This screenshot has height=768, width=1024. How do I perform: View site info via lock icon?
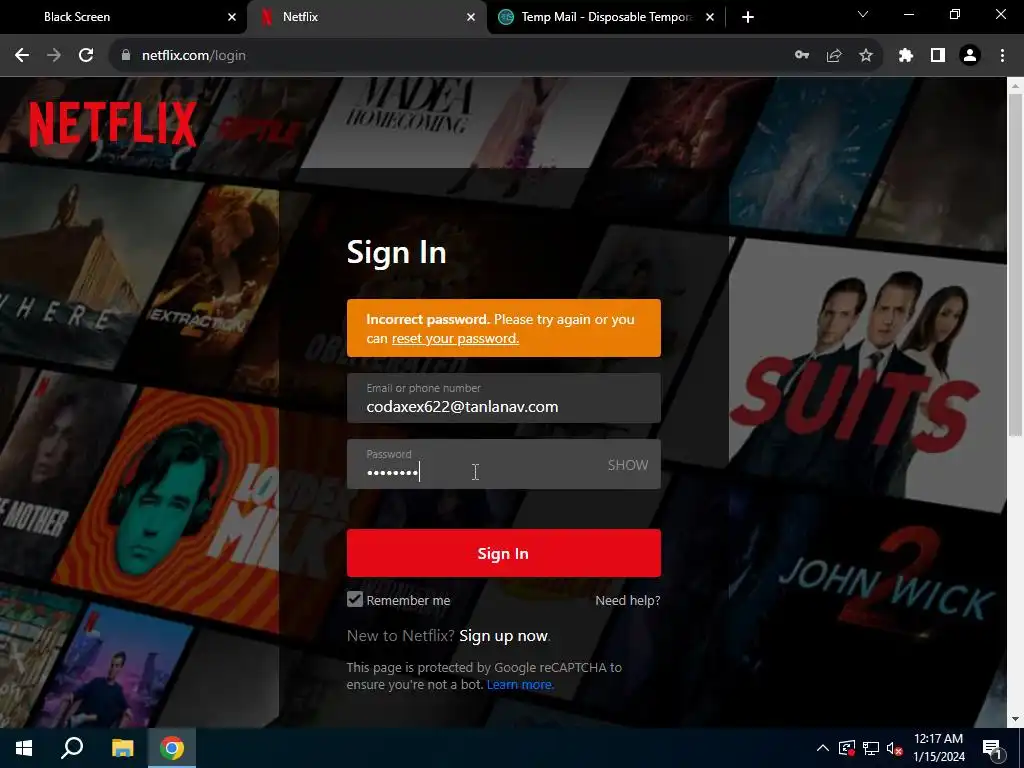(x=126, y=56)
